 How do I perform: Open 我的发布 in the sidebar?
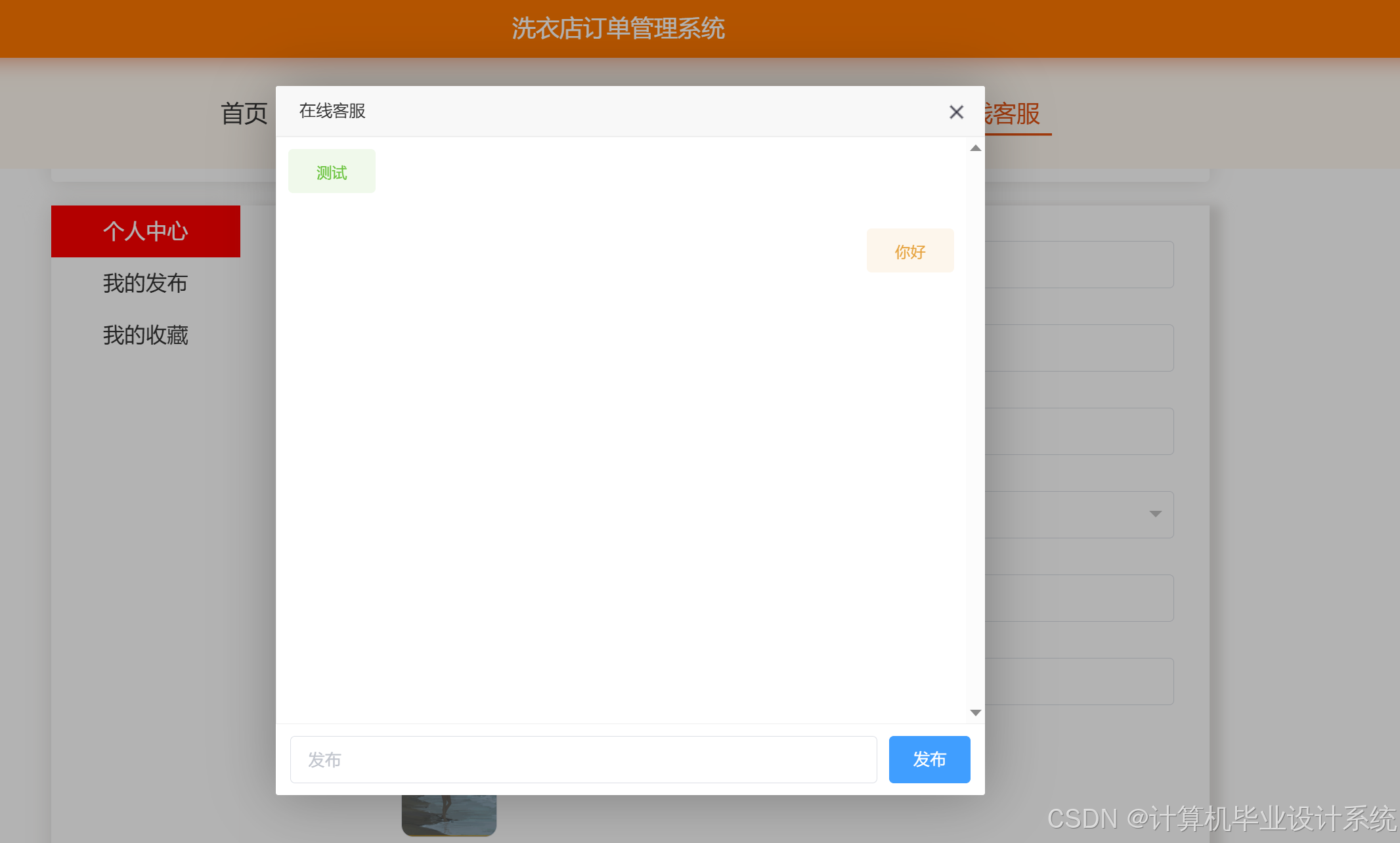coord(146,283)
